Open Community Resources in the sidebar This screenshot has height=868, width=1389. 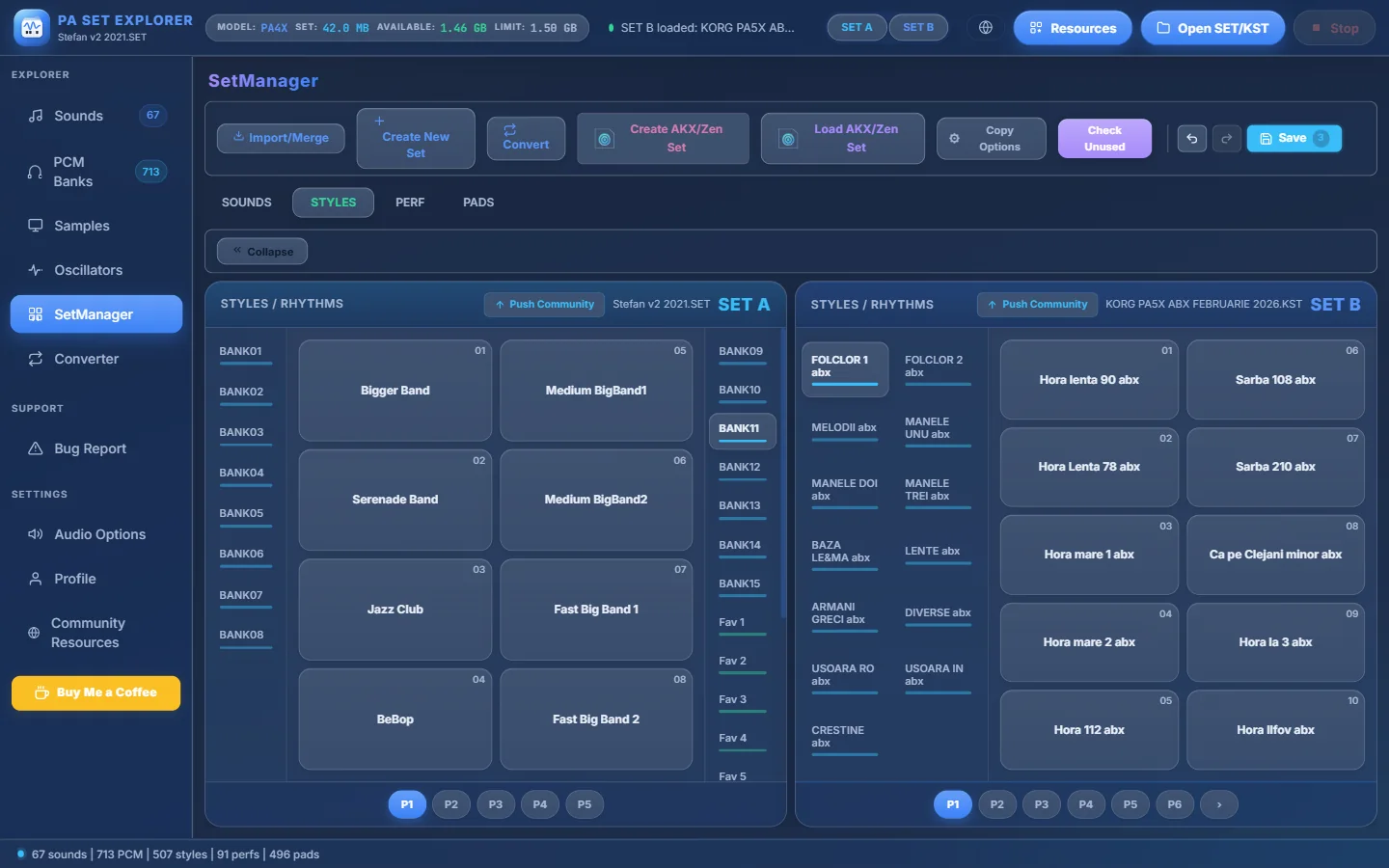[96, 633]
